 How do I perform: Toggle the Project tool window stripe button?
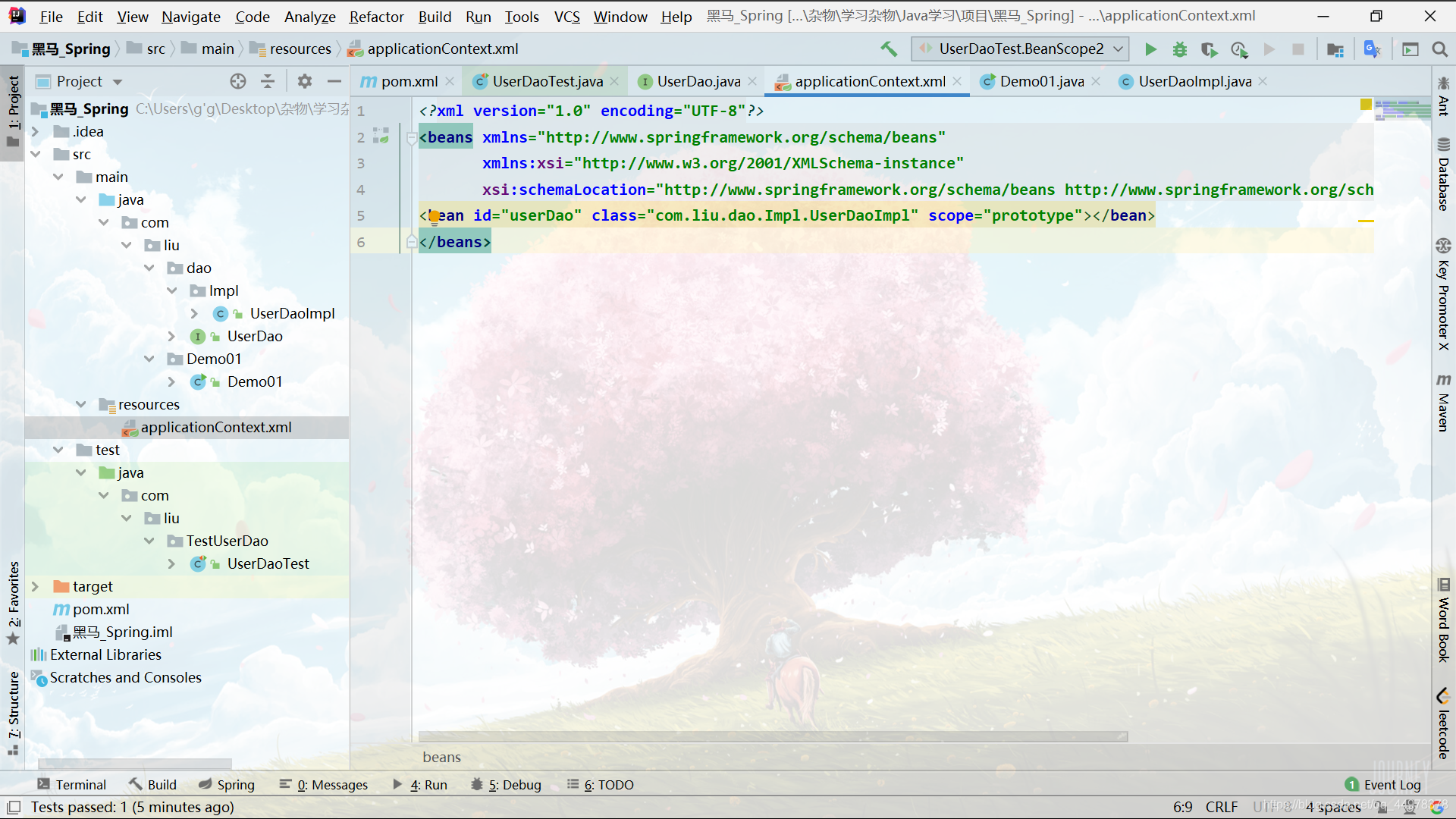point(13,112)
